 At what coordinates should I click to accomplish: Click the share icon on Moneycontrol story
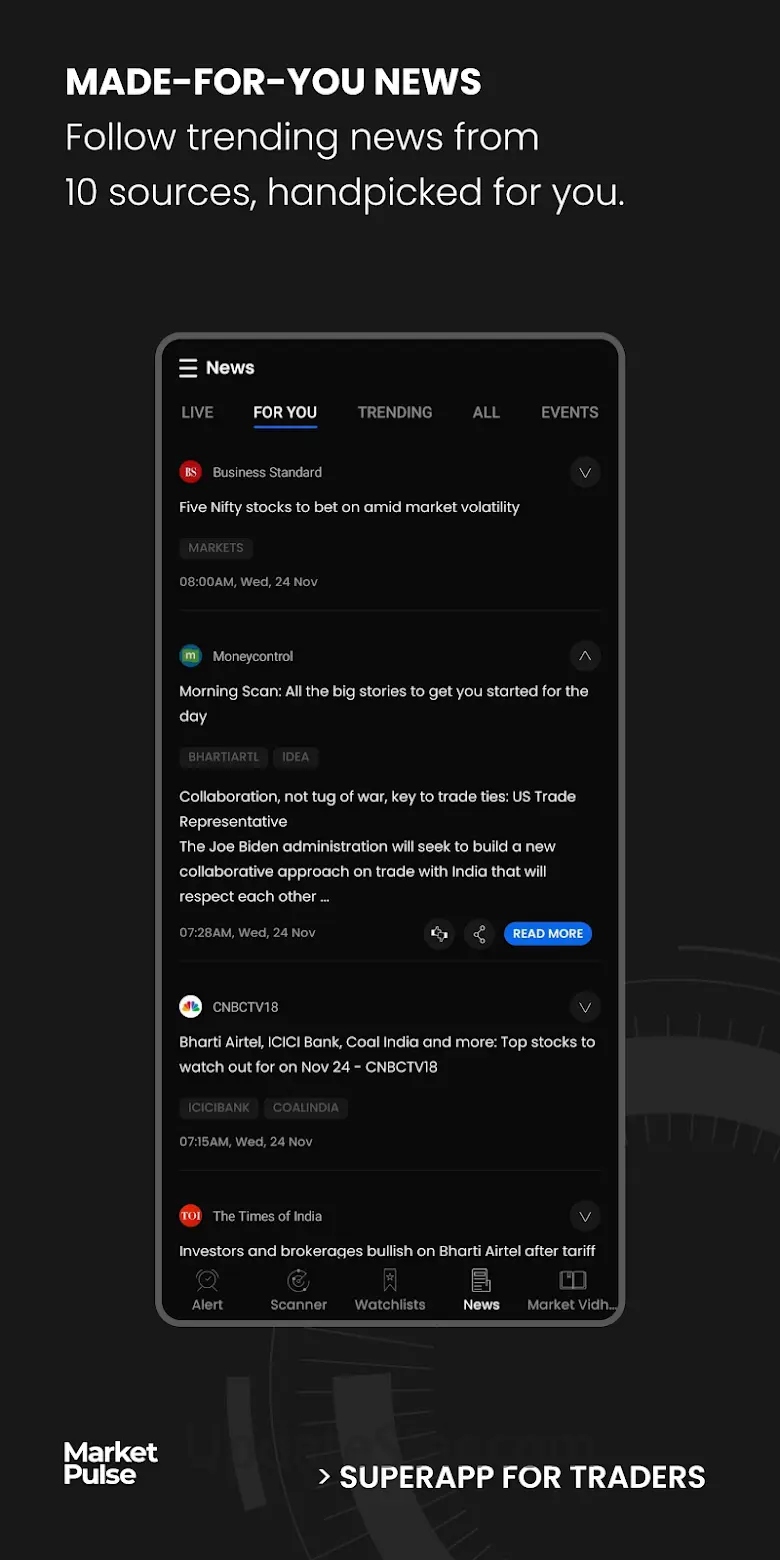coord(480,934)
